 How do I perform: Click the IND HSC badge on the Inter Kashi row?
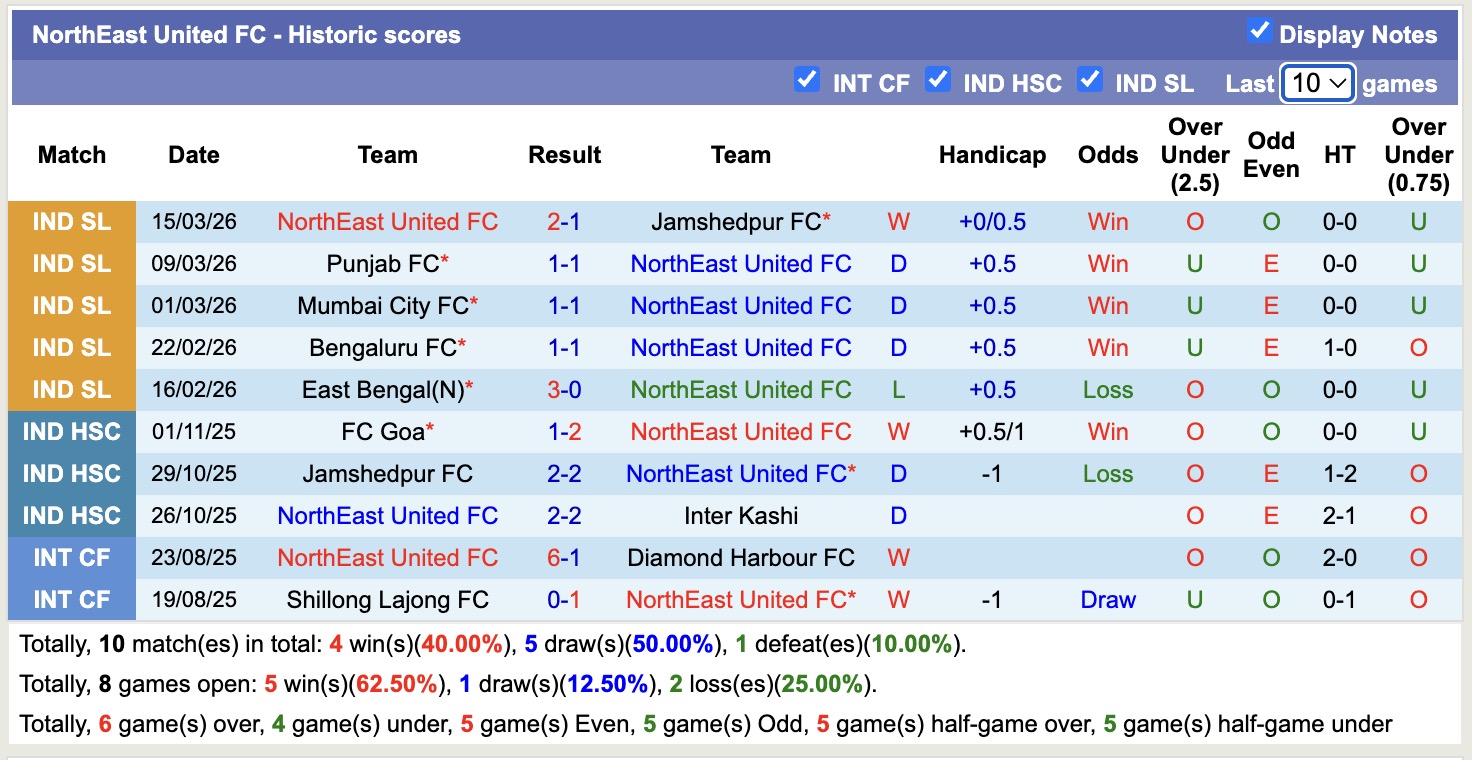coord(71,515)
